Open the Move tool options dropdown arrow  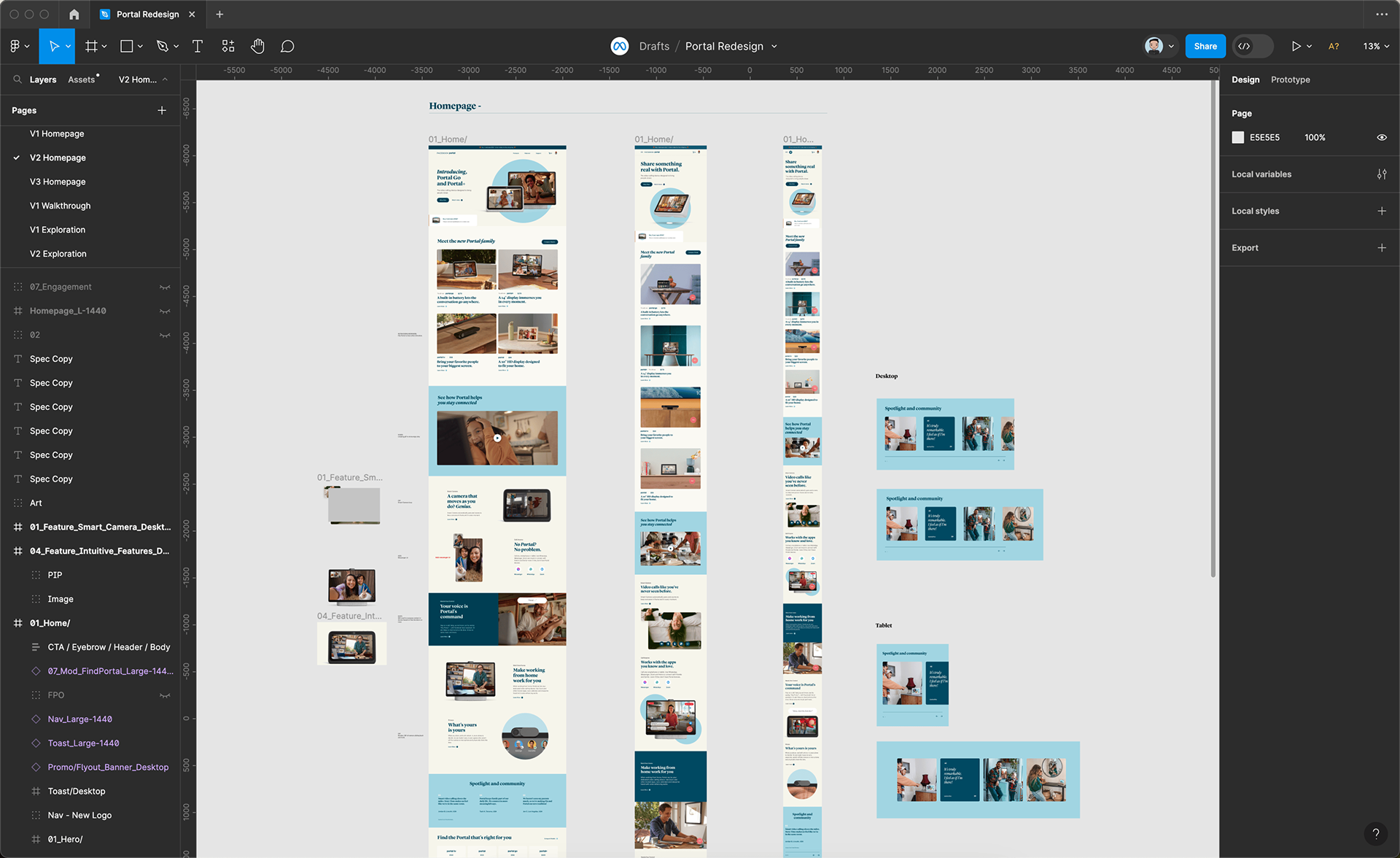click(x=68, y=46)
